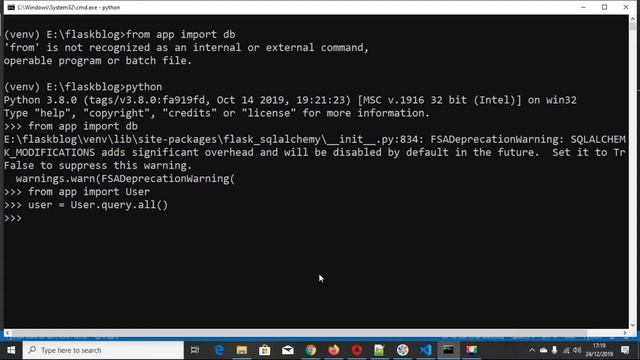The width and height of the screenshot is (640, 360).
Task: Click the microphone tray icon
Action: (554, 350)
